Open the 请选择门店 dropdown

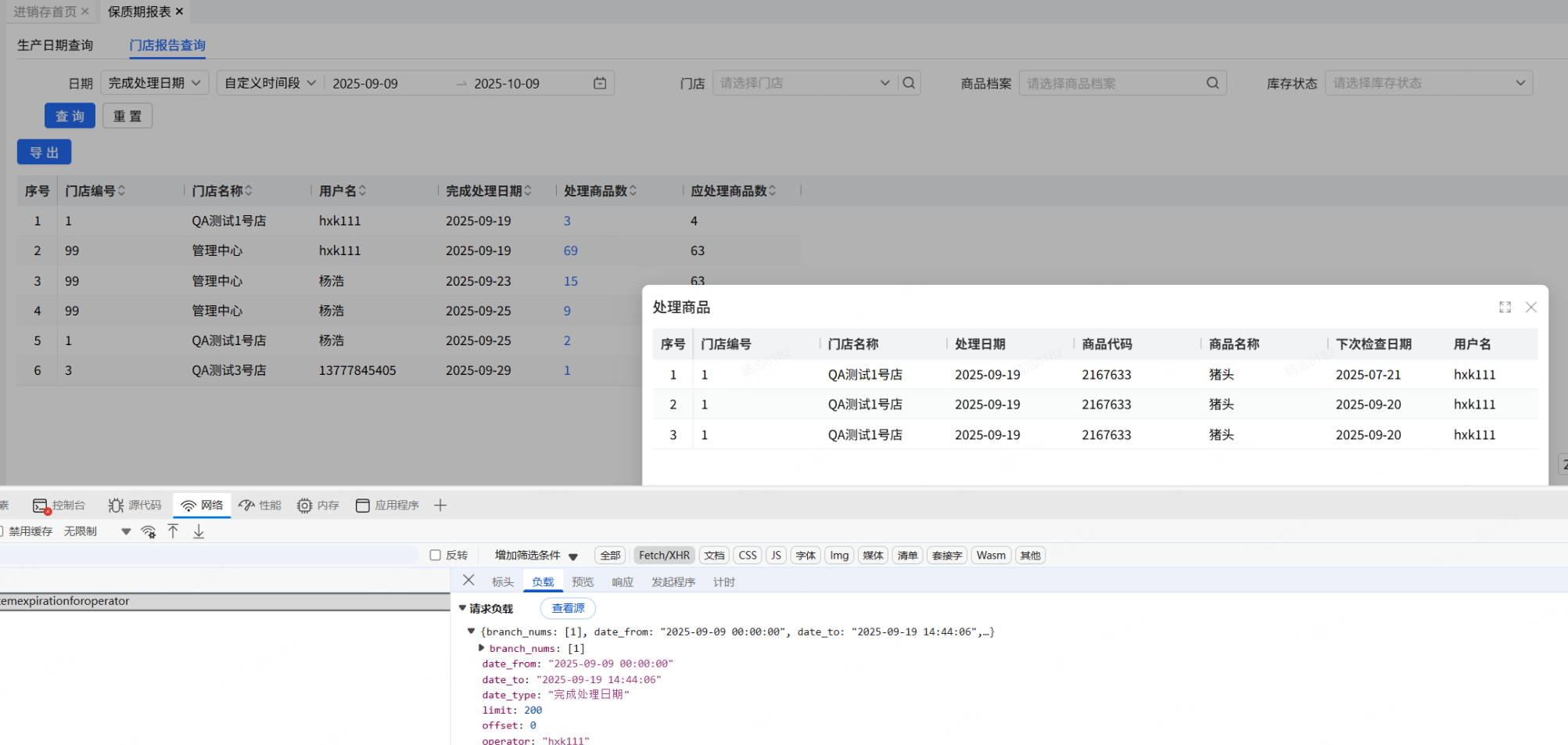tap(806, 83)
